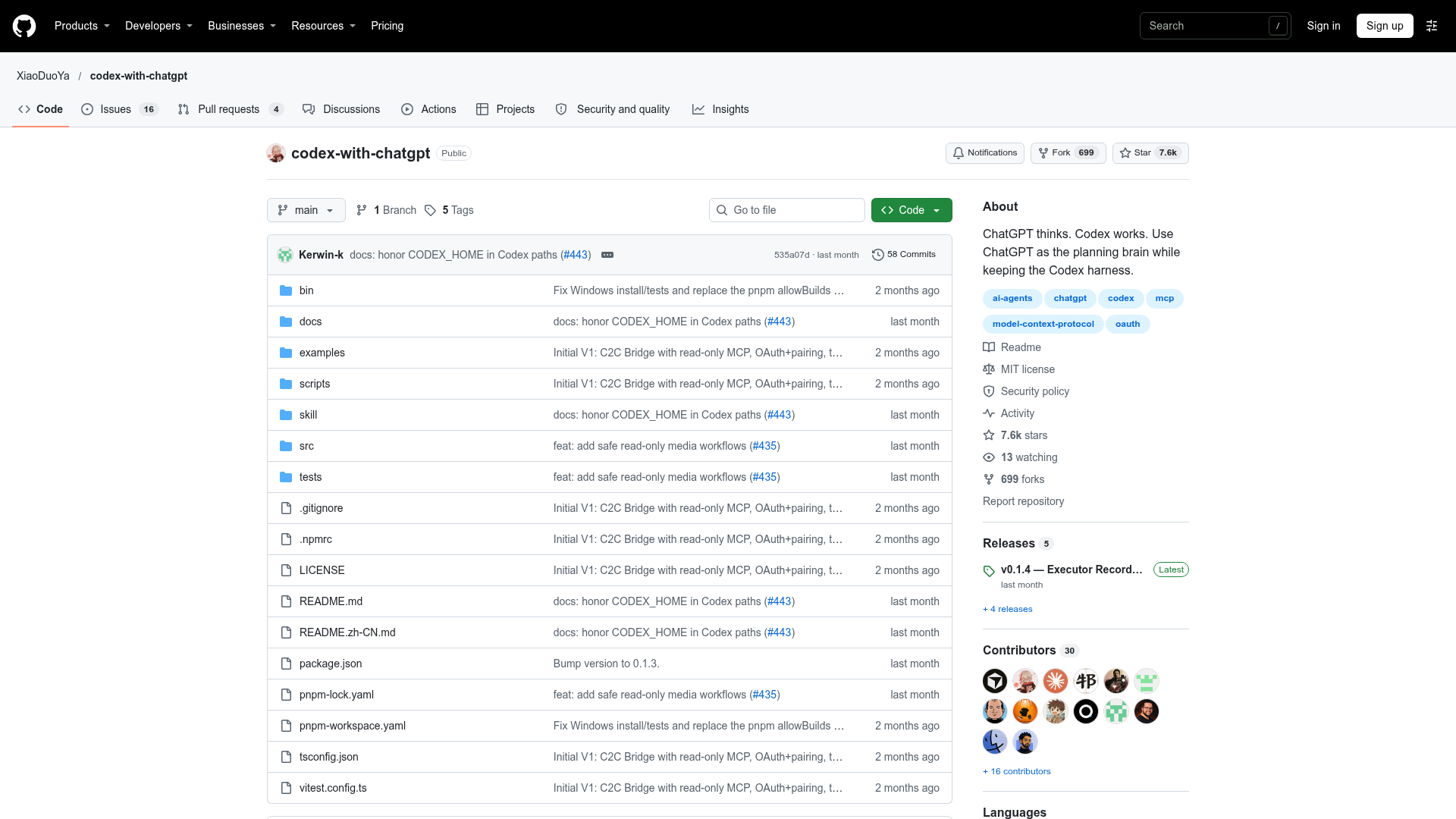The image size is (1456, 819).
Task: Expand the Resources menu
Action: pos(324,26)
